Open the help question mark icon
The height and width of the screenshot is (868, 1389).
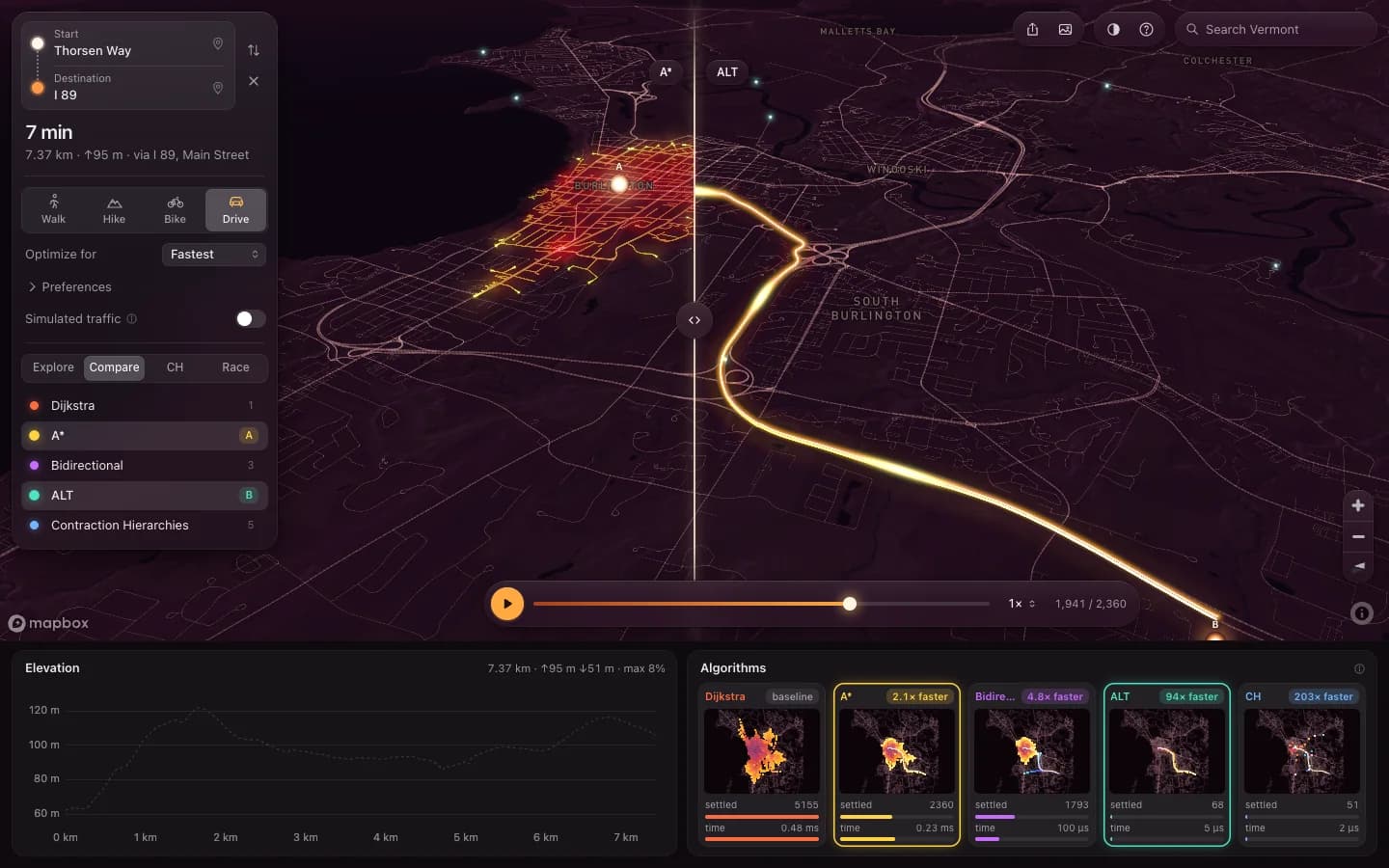click(x=1146, y=29)
